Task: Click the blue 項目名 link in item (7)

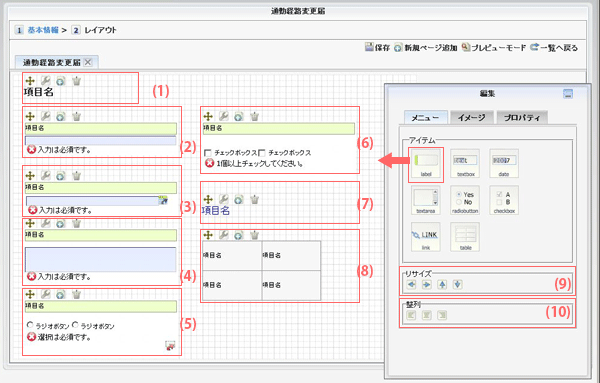Action: [216, 210]
